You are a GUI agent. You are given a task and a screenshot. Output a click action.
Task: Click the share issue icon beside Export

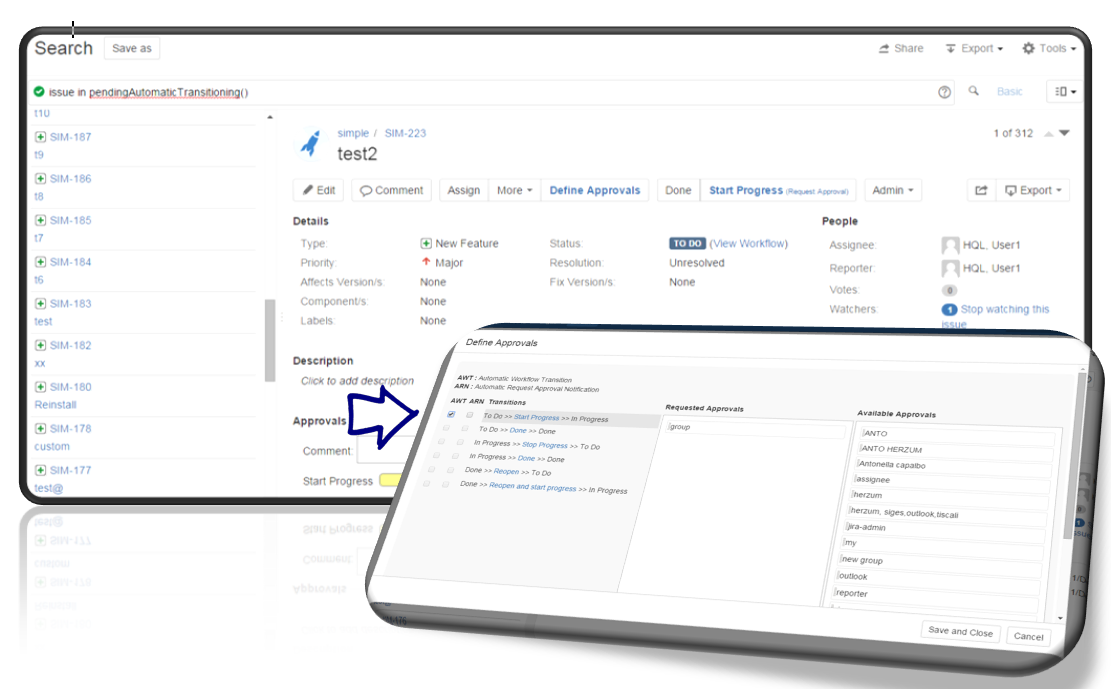[x=981, y=190]
